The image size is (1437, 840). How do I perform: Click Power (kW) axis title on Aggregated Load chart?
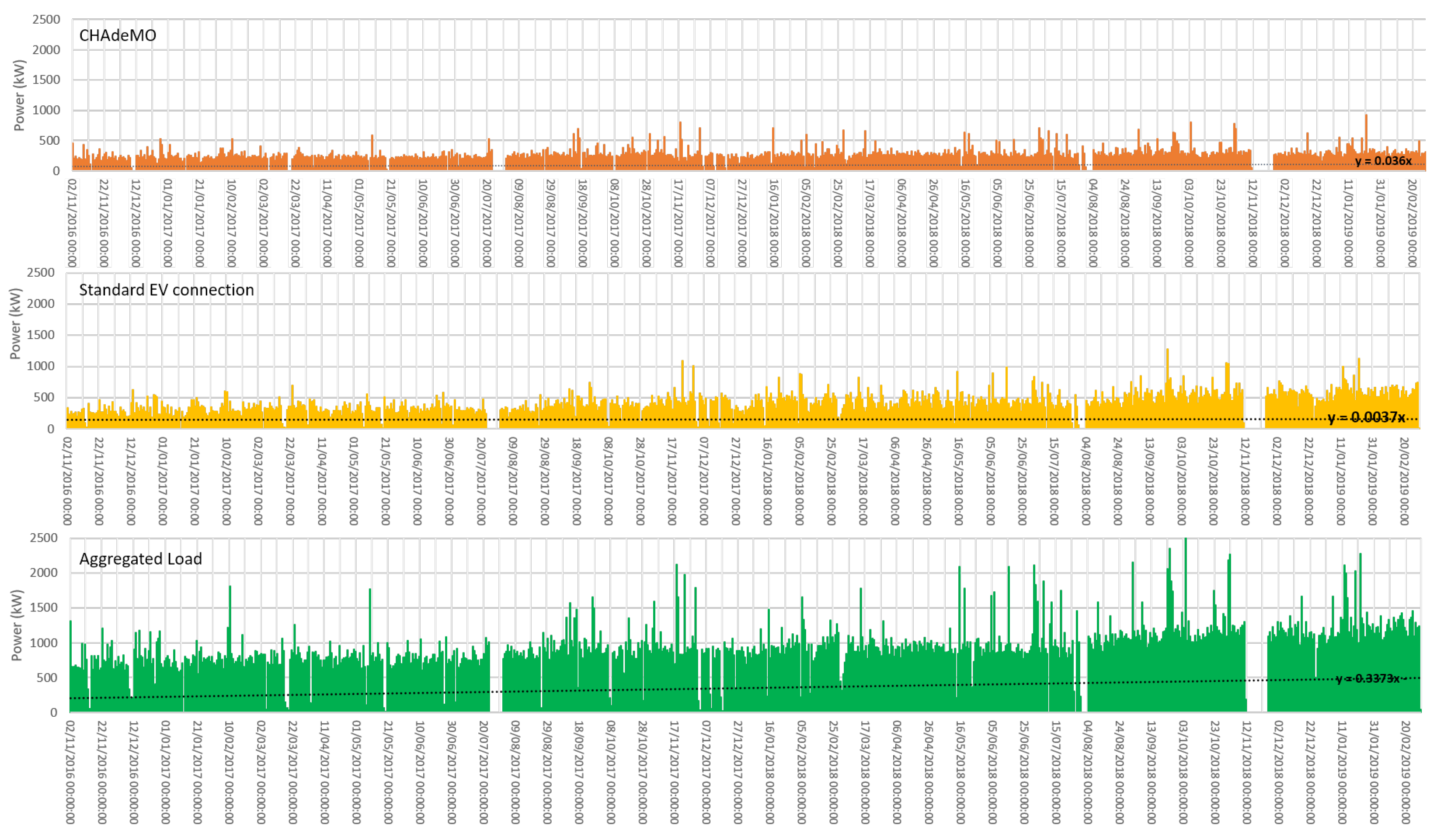point(17,625)
